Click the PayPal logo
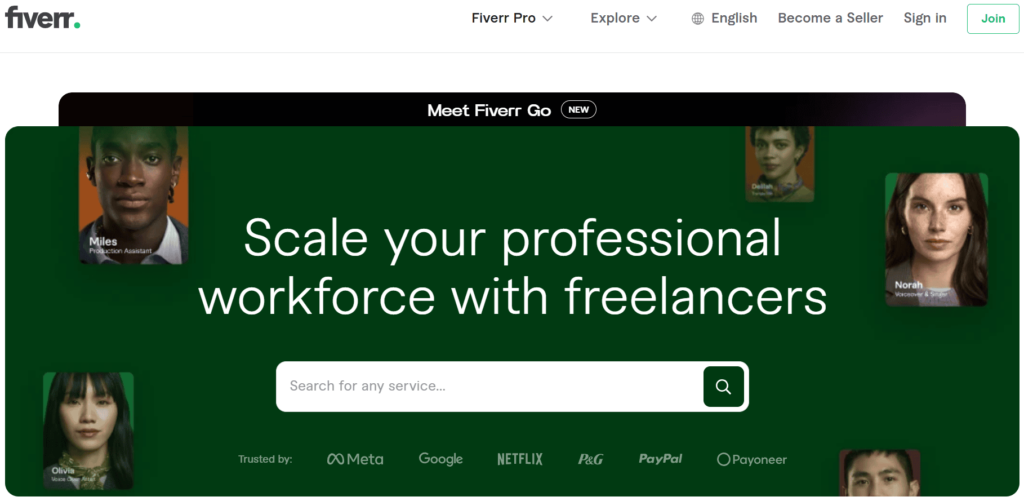Image resolution: width=1024 pixels, height=501 pixels. (660, 459)
